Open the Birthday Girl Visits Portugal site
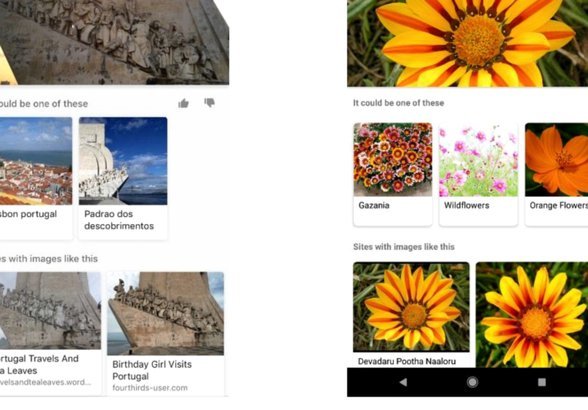 [165, 333]
